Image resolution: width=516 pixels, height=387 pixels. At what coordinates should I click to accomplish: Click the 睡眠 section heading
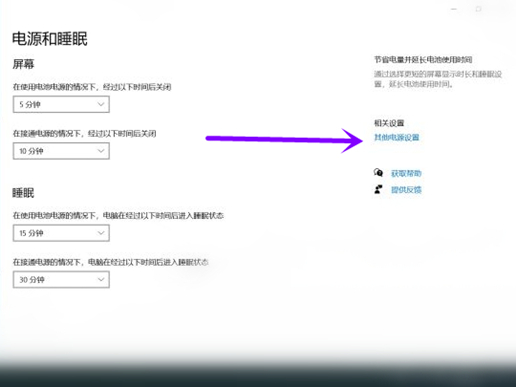coord(23,193)
